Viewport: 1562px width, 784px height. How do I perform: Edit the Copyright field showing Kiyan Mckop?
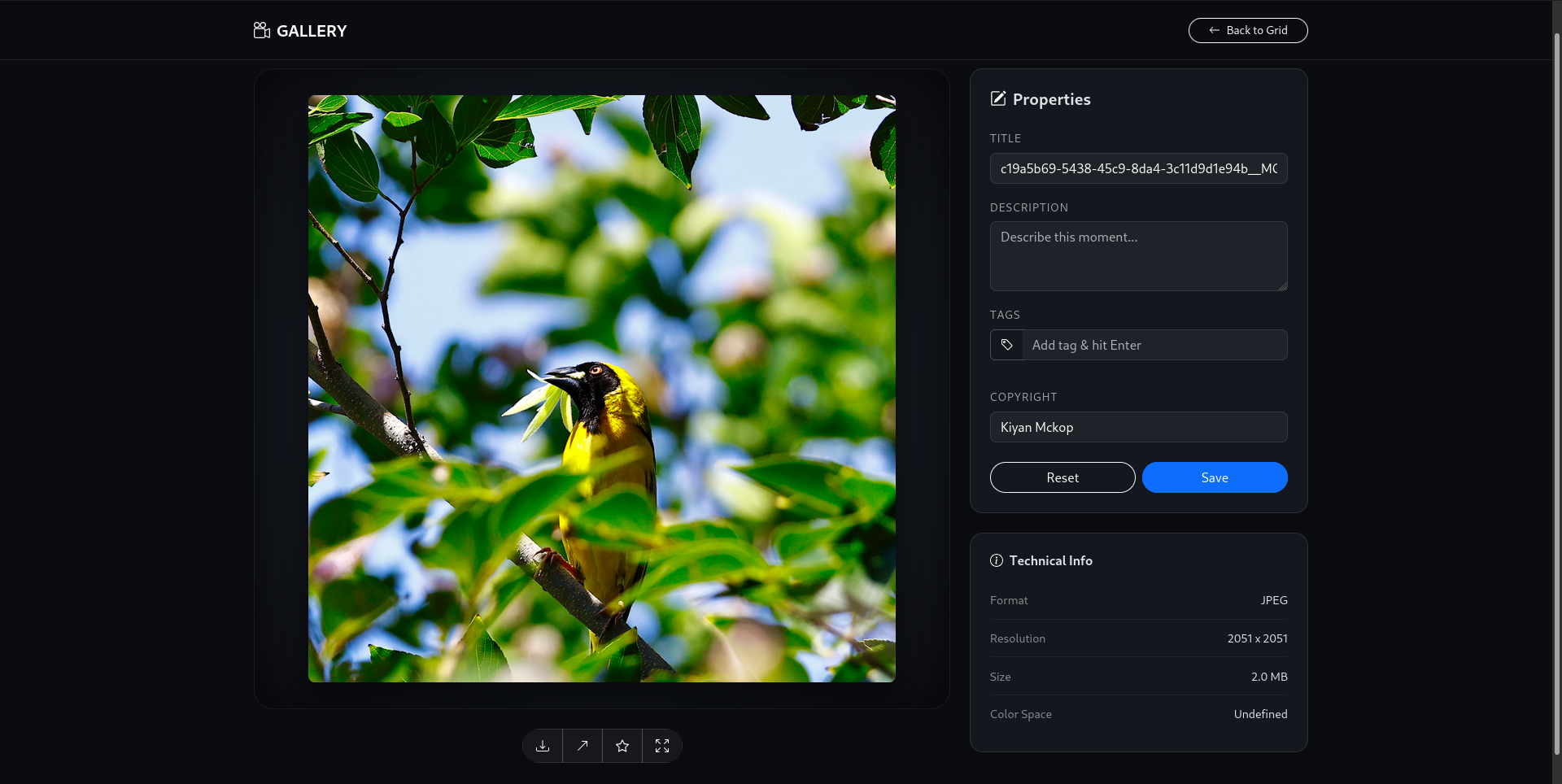point(1138,427)
